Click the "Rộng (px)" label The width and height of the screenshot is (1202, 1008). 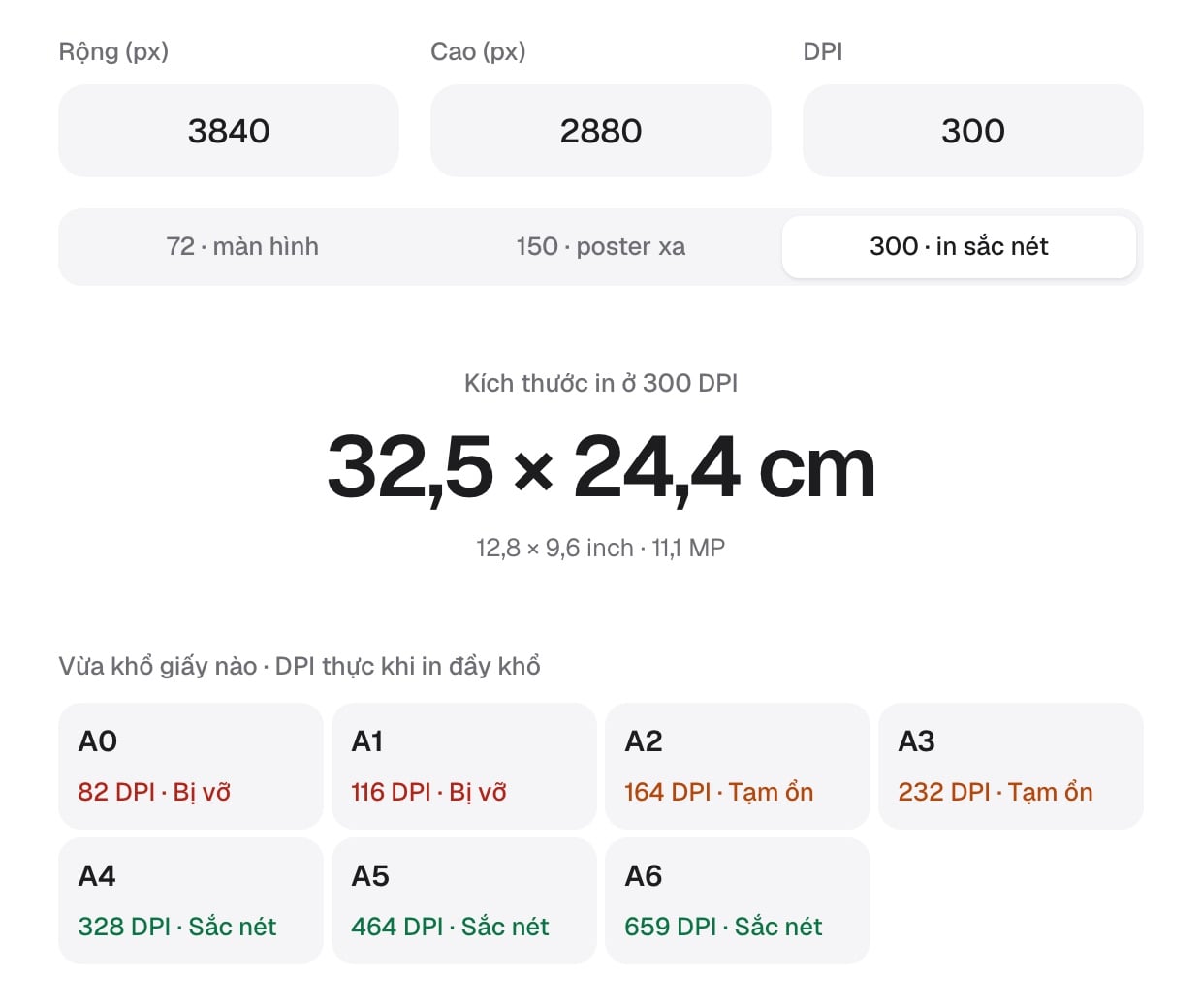(x=113, y=51)
